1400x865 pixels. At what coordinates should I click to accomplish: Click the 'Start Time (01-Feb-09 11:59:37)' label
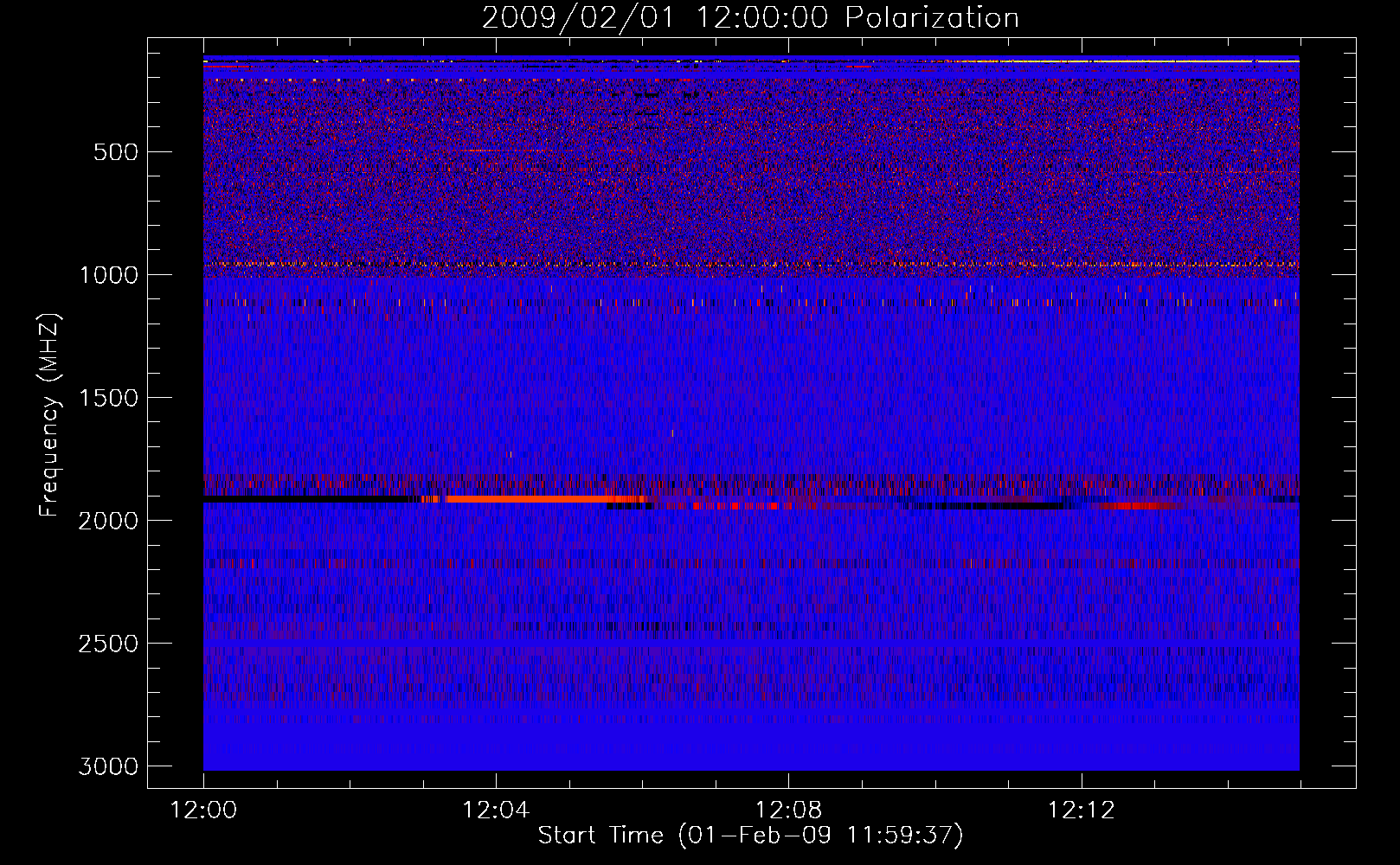(x=750, y=836)
